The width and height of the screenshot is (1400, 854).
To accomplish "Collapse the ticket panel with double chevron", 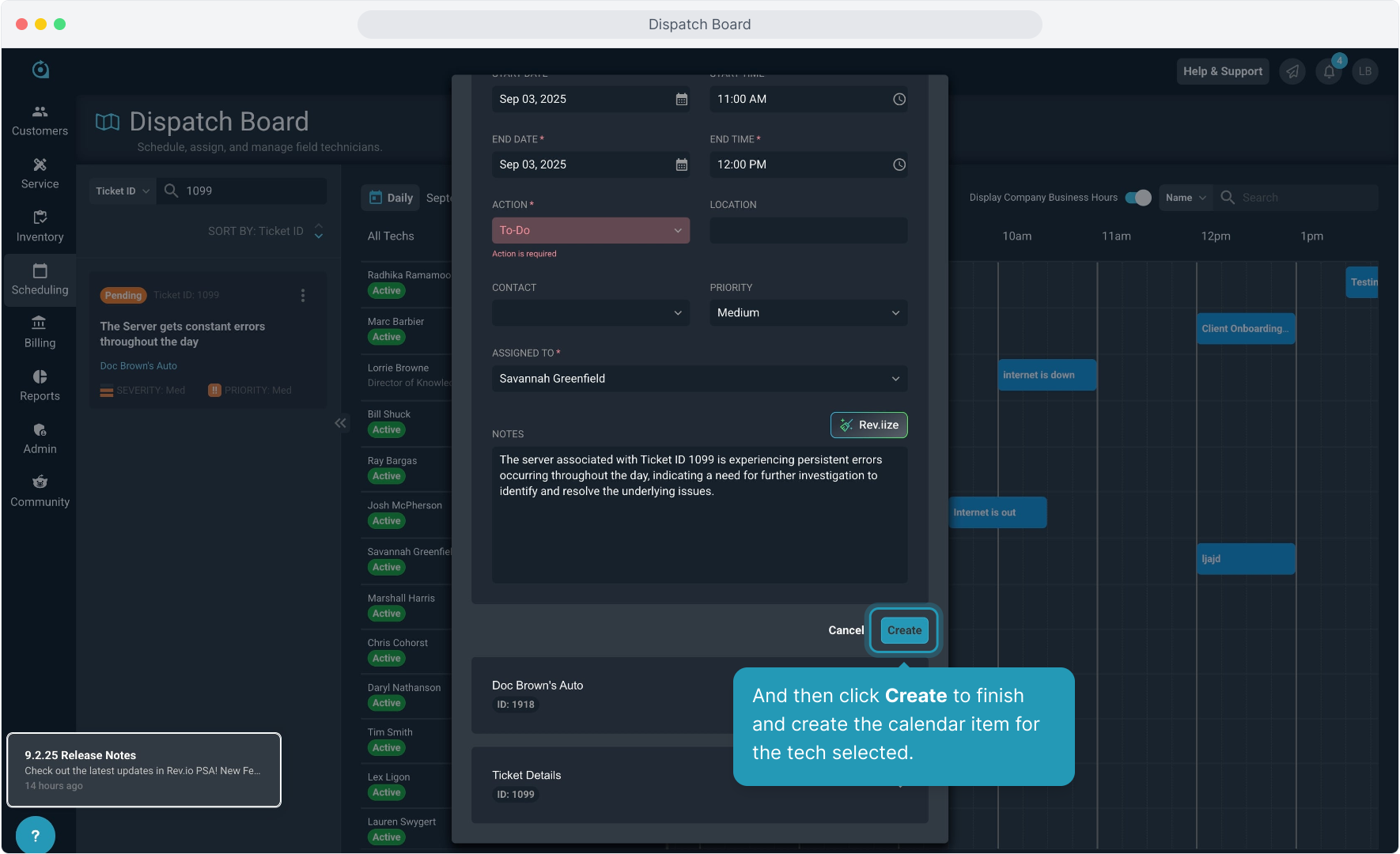I will pos(341,423).
